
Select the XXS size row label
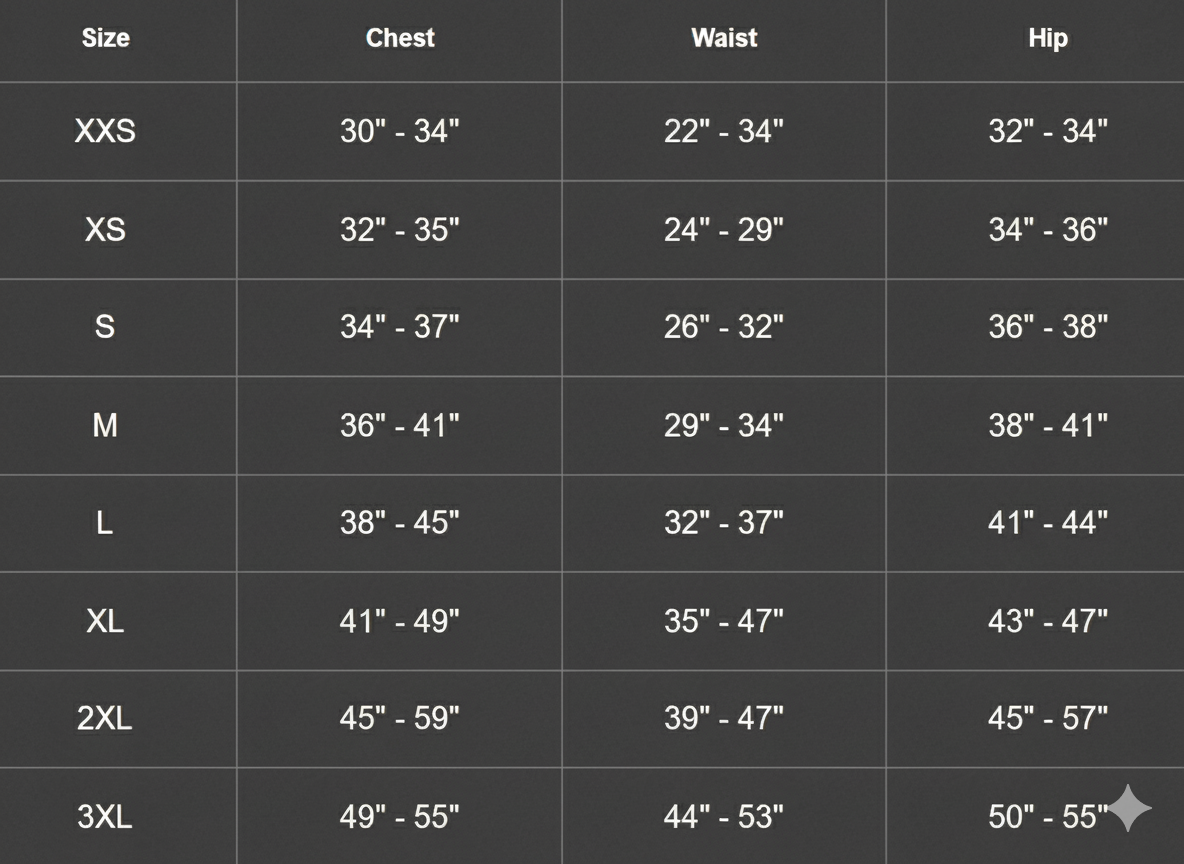coord(105,131)
